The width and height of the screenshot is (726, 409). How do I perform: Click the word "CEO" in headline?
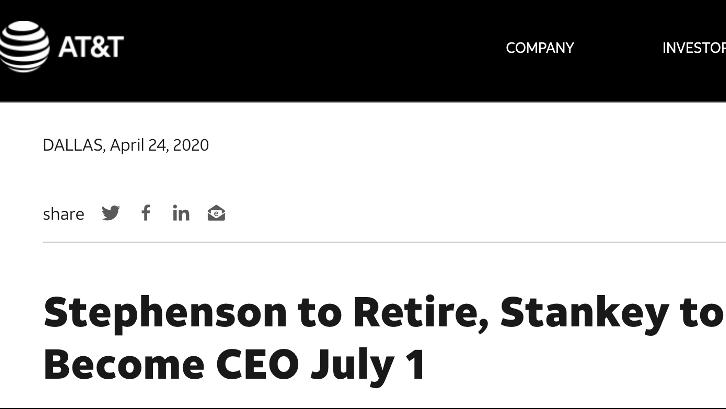tap(256, 365)
